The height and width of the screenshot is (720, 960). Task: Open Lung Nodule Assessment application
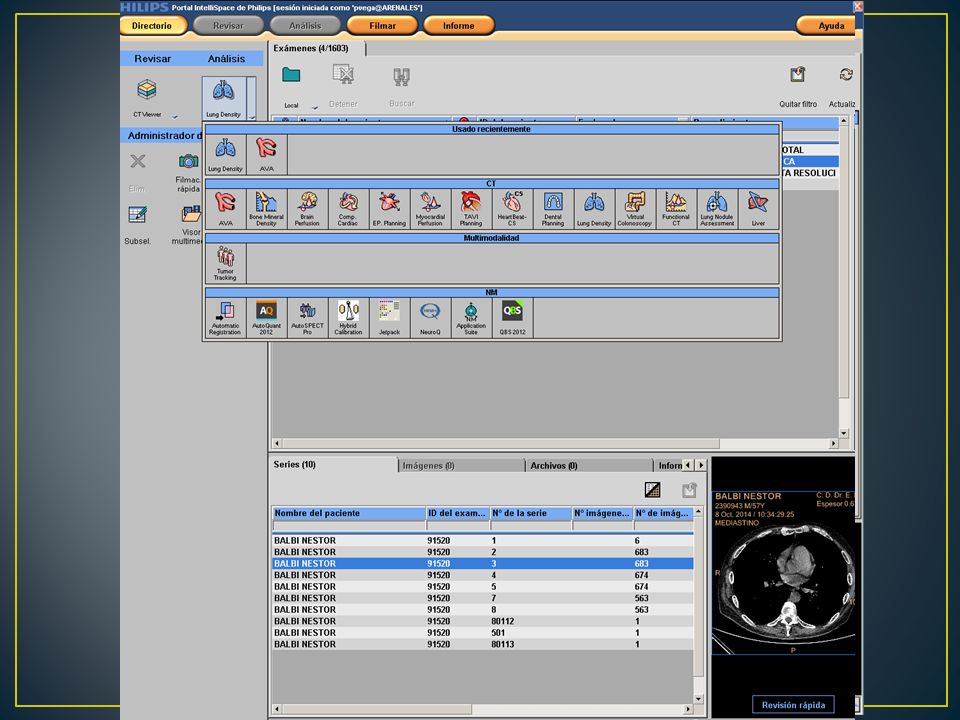(717, 208)
